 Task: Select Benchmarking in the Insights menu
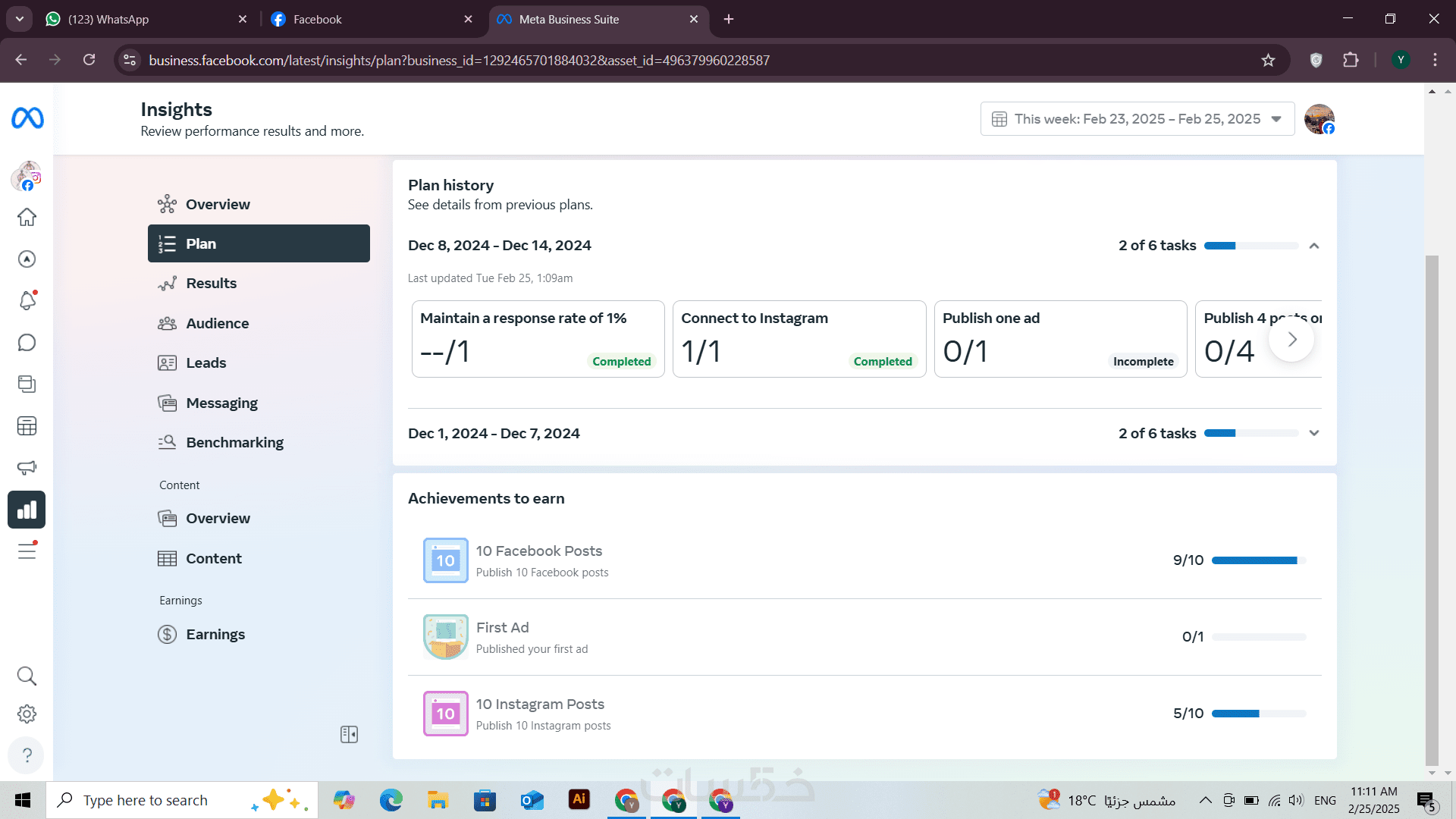[234, 442]
